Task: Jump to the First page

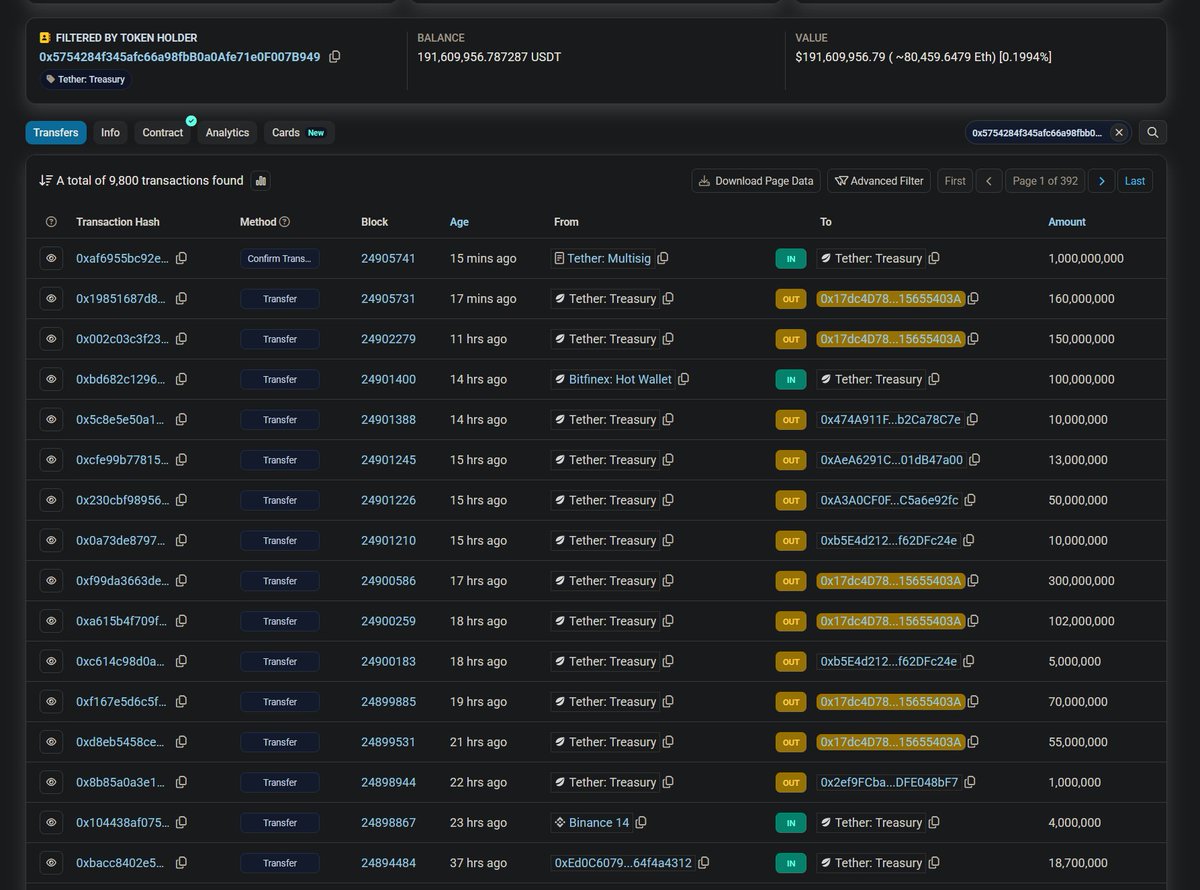Action: tap(955, 181)
